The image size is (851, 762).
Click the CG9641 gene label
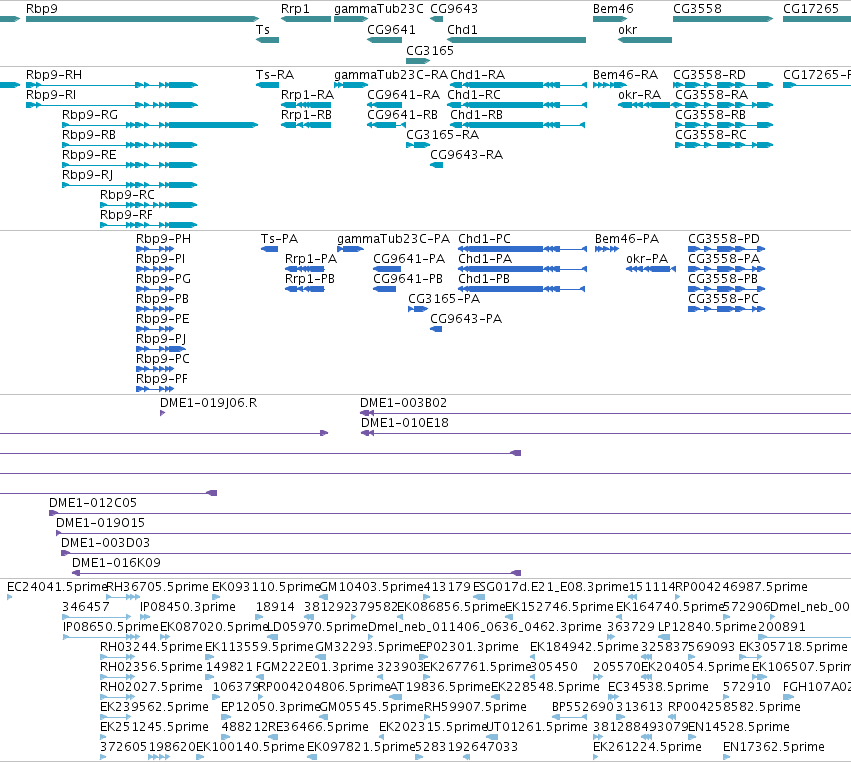pos(391,29)
